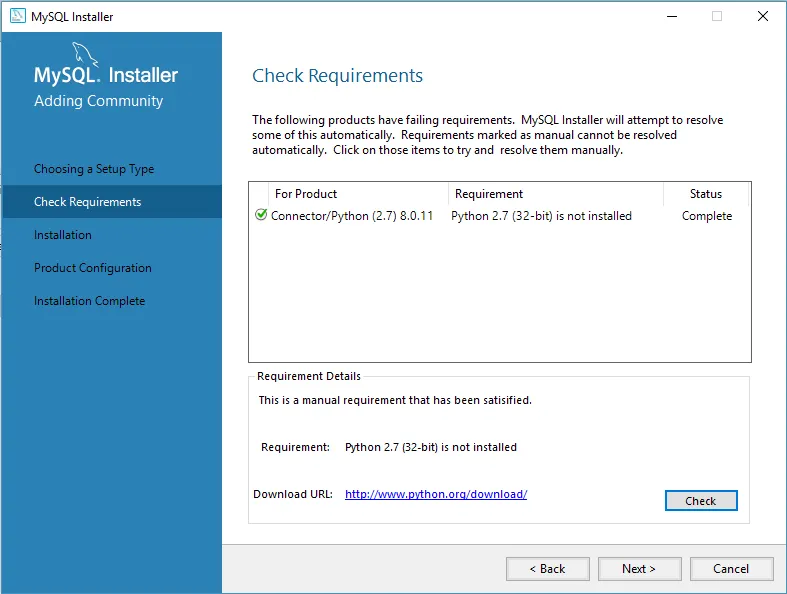Close the MySQL Installer window
This screenshot has height=594, width=787.
(x=762, y=17)
